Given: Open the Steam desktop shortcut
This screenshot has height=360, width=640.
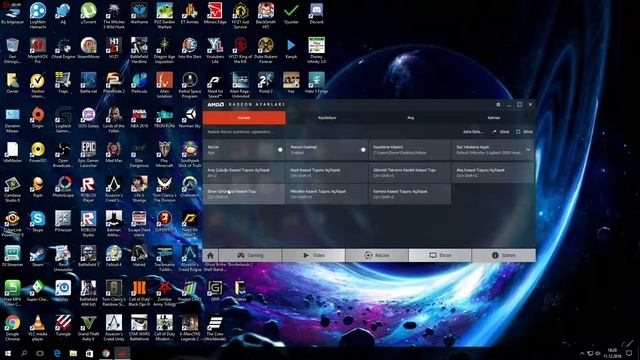Looking at the screenshot, I should [38, 256].
